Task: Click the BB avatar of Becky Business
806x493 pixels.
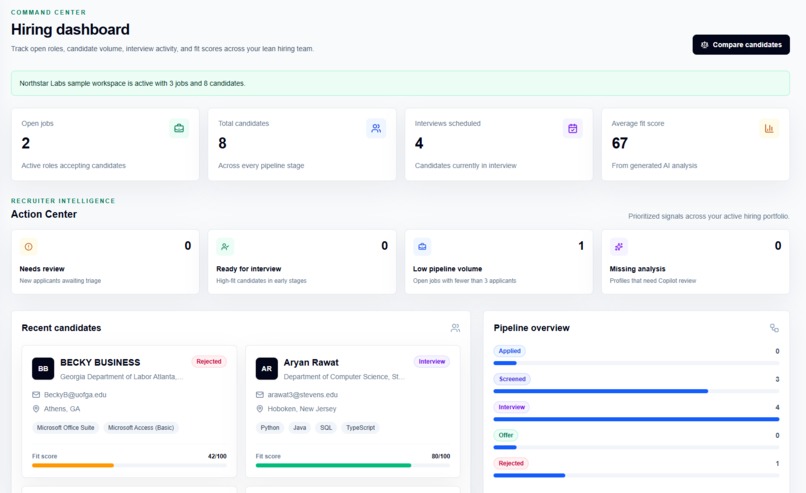Action: pyautogui.click(x=43, y=369)
